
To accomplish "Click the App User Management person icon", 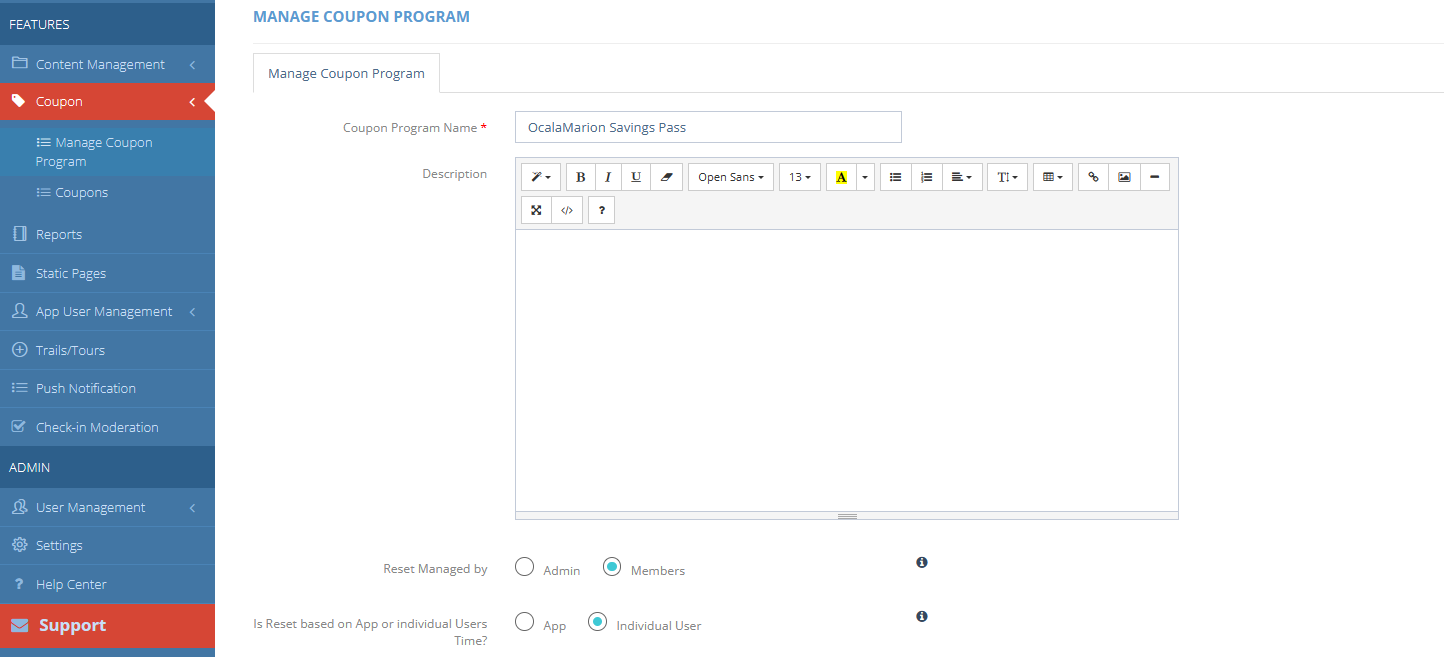I will coord(19,311).
